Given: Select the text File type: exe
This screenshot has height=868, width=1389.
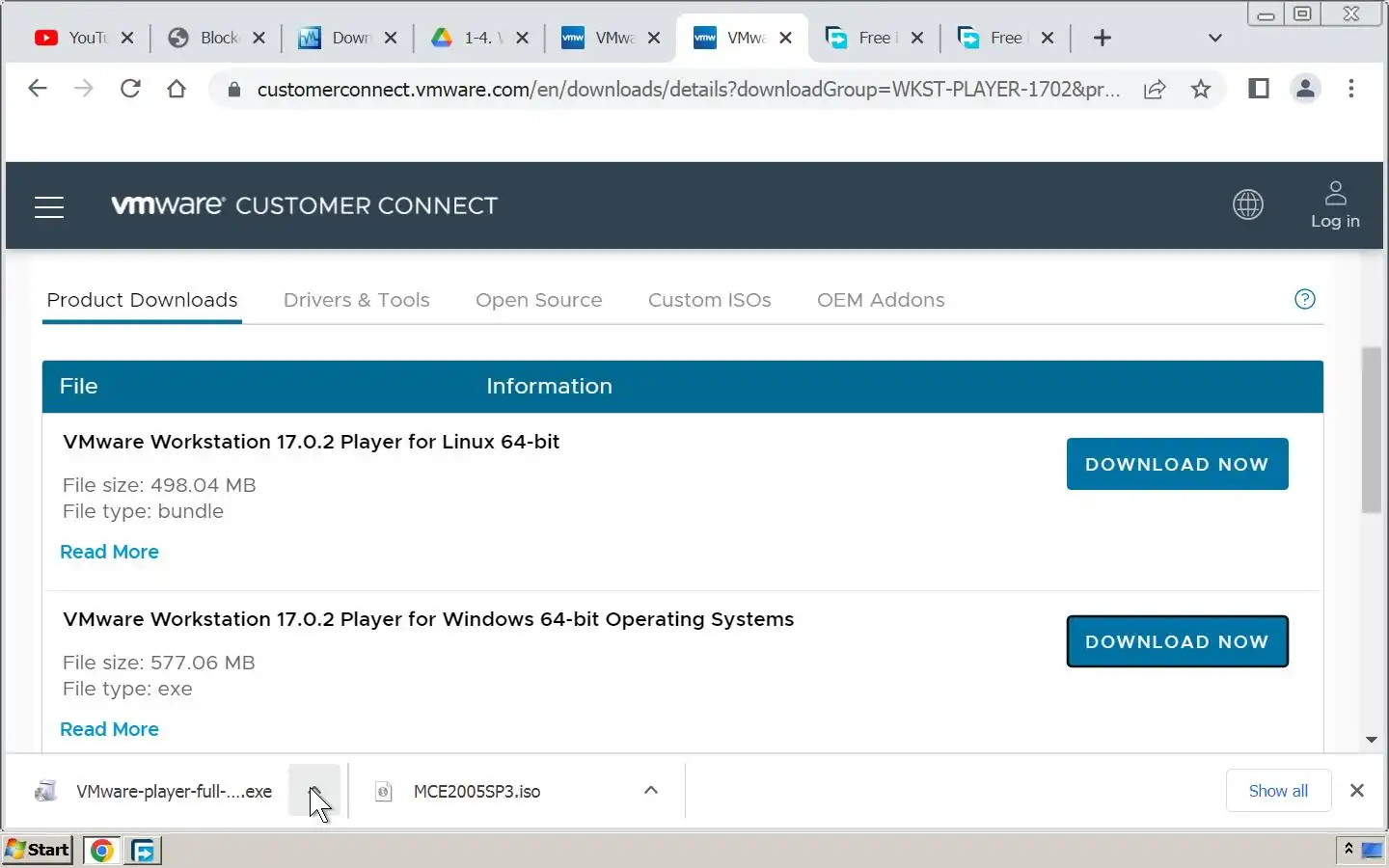Looking at the screenshot, I should 127,689.
